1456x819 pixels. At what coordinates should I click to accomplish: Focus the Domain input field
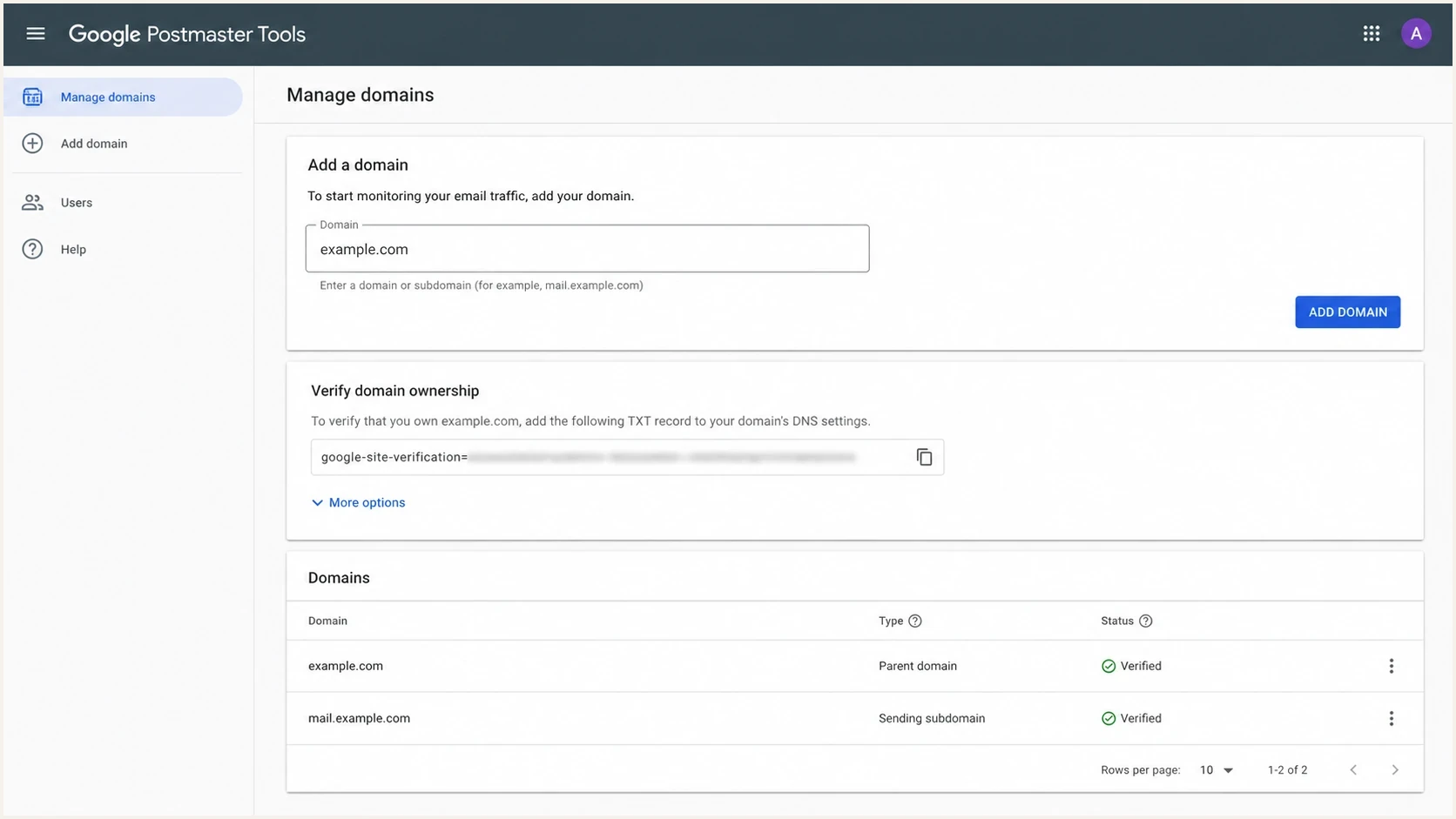pyautogui.click(x=587, y=249)
